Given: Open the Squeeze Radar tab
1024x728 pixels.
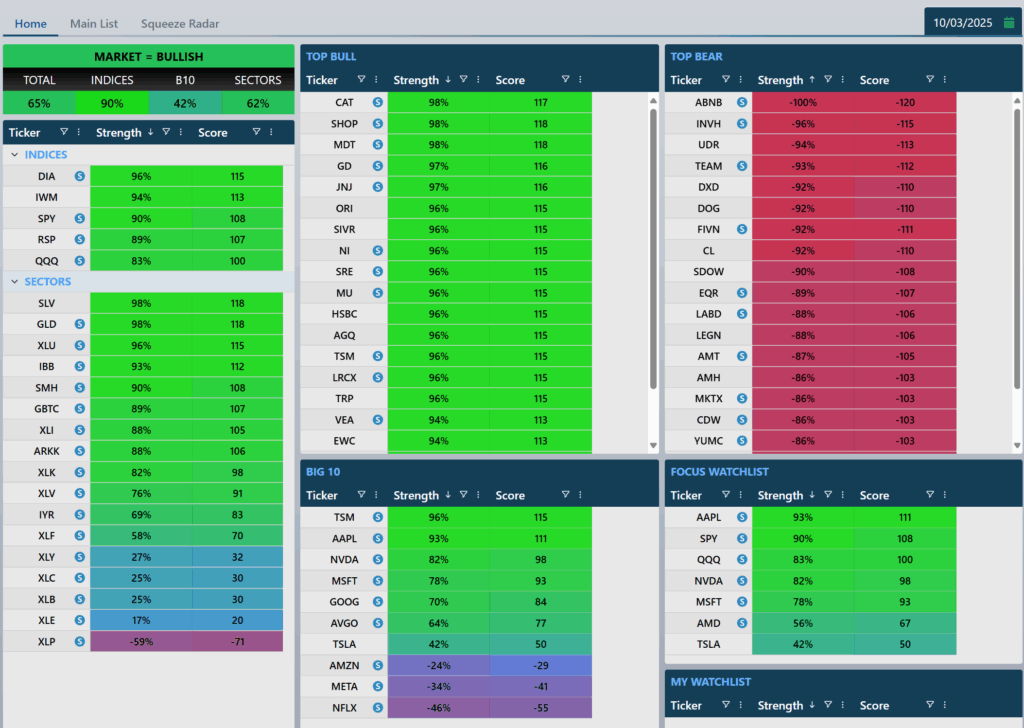Looking at the screenshot, I should tap(180, 23).
